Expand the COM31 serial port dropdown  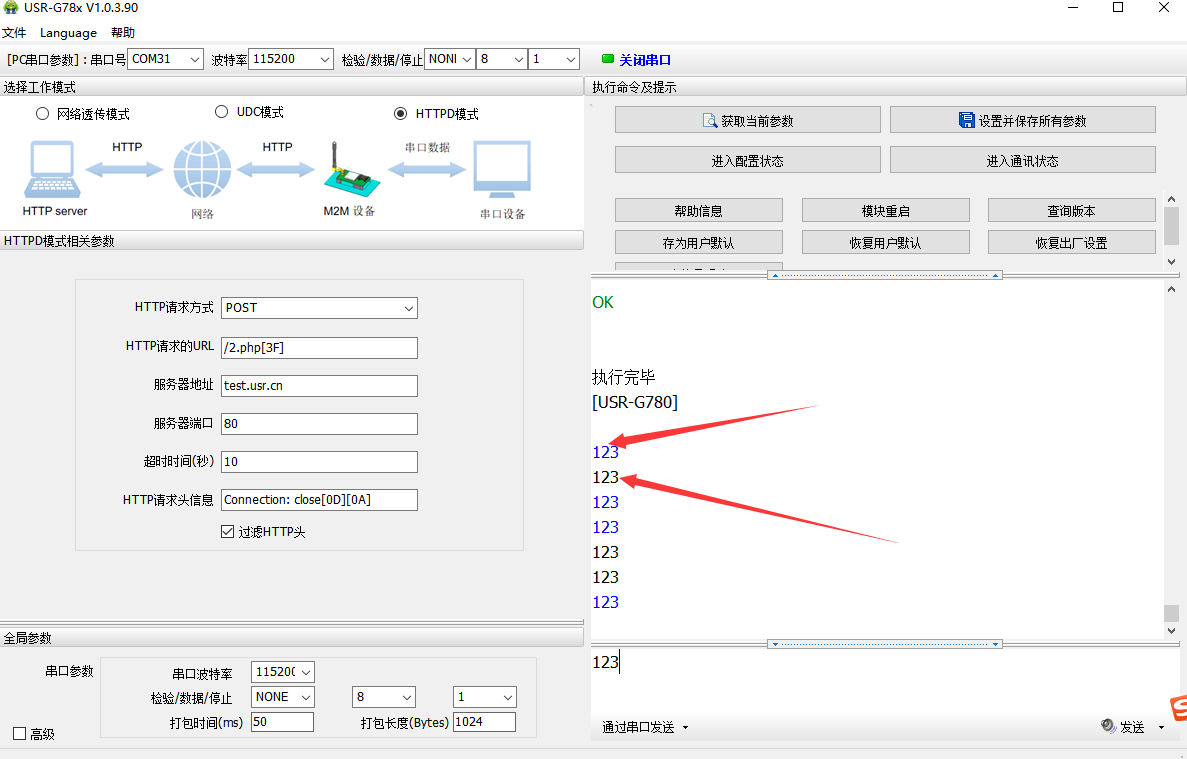(x=166, y=59)
